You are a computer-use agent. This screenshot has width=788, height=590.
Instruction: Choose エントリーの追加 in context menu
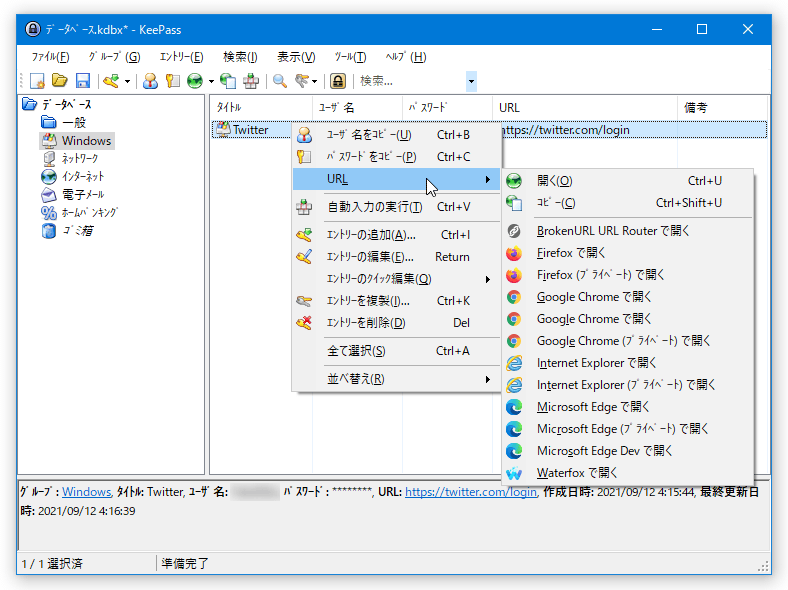pos(397,235)
